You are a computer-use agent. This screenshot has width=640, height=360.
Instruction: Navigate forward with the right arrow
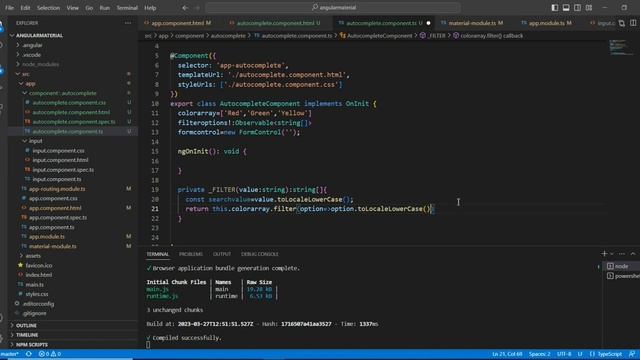point(198,8)
